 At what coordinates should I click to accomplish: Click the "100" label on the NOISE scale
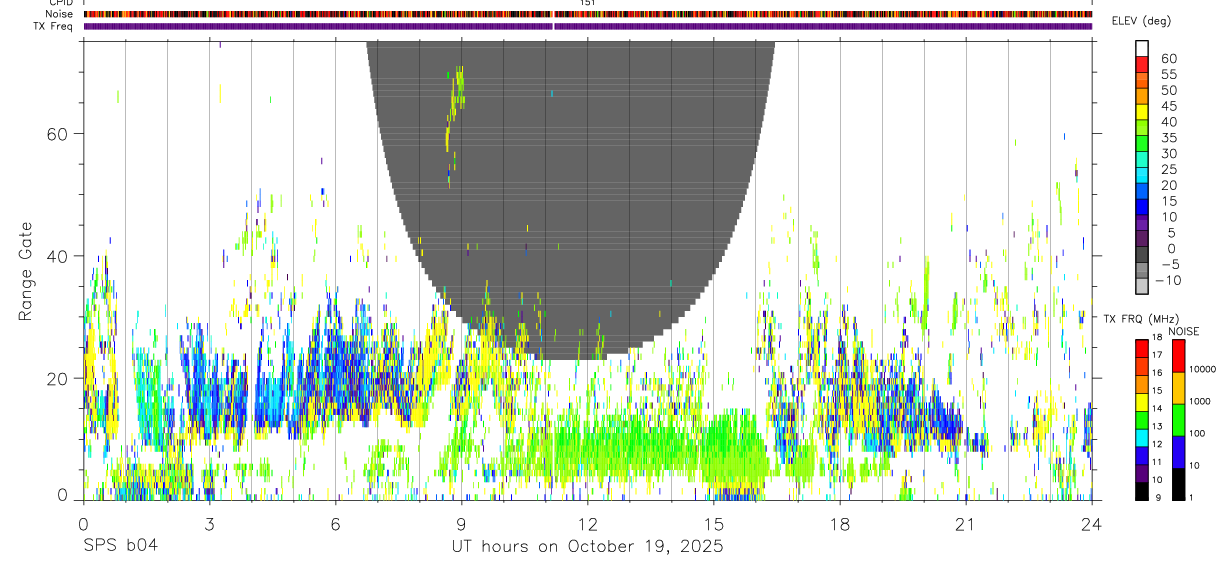tap(1198, 433)
